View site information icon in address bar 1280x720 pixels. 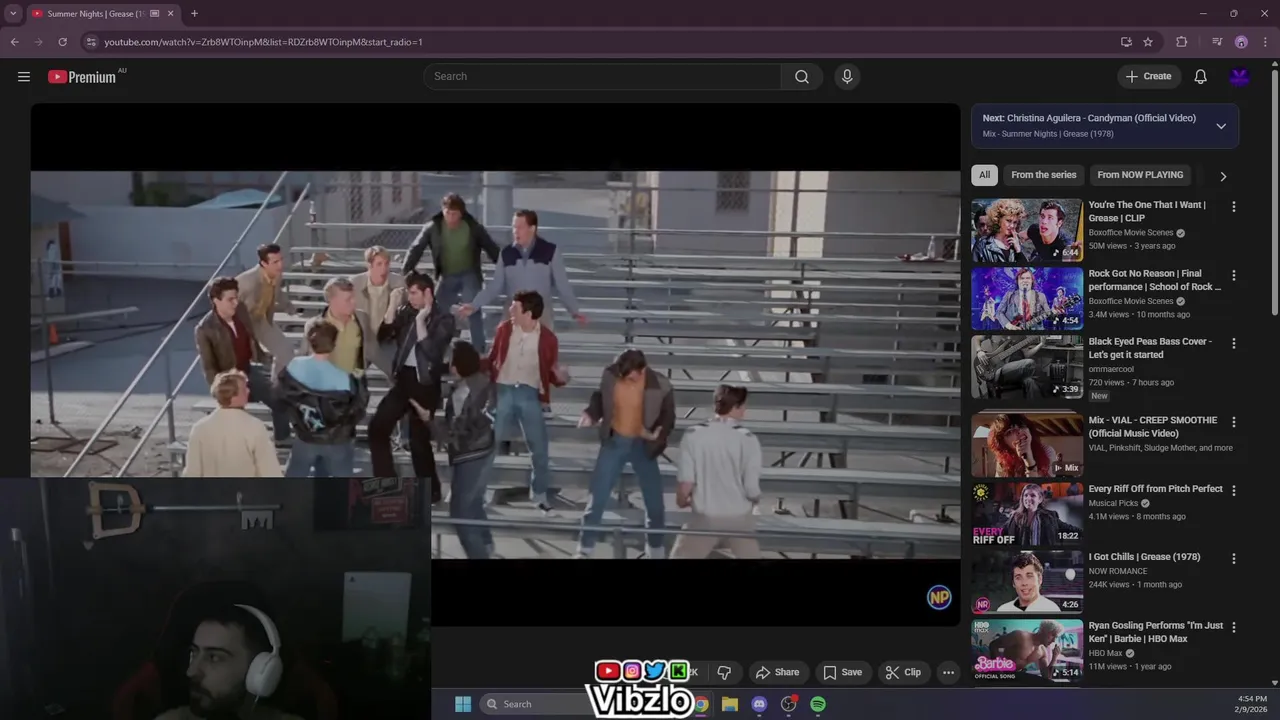coord(91,42)
